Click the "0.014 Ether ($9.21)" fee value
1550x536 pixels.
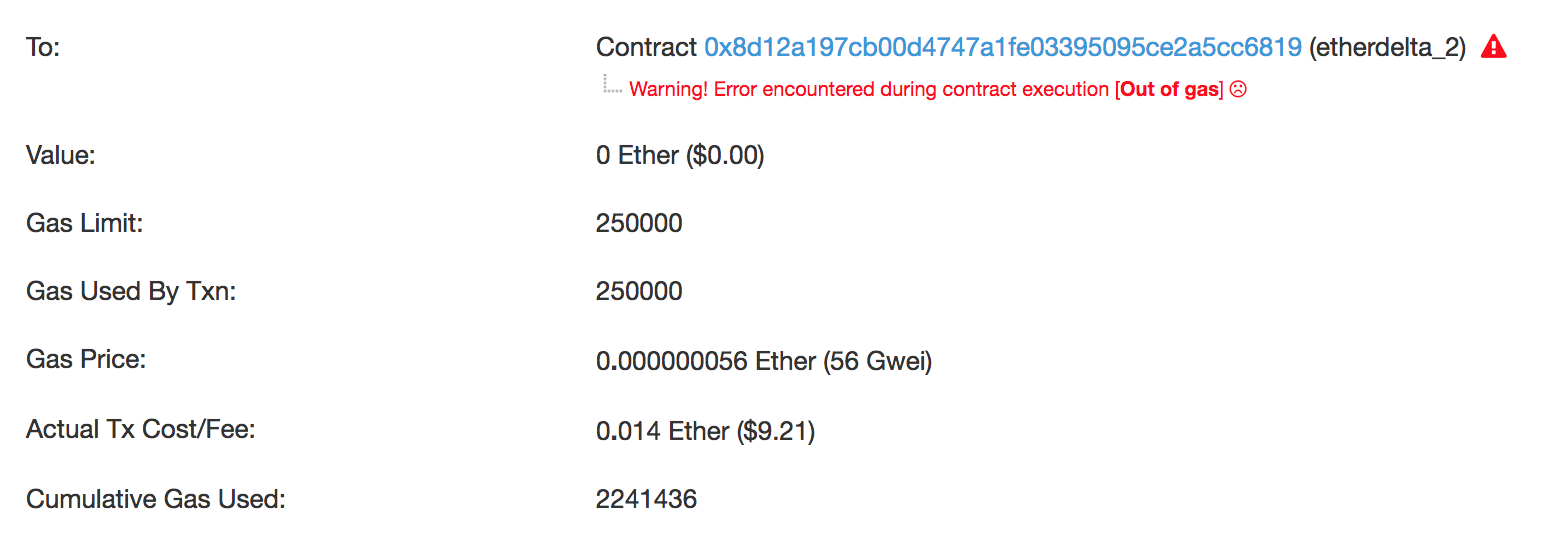[x=705, y=431]
